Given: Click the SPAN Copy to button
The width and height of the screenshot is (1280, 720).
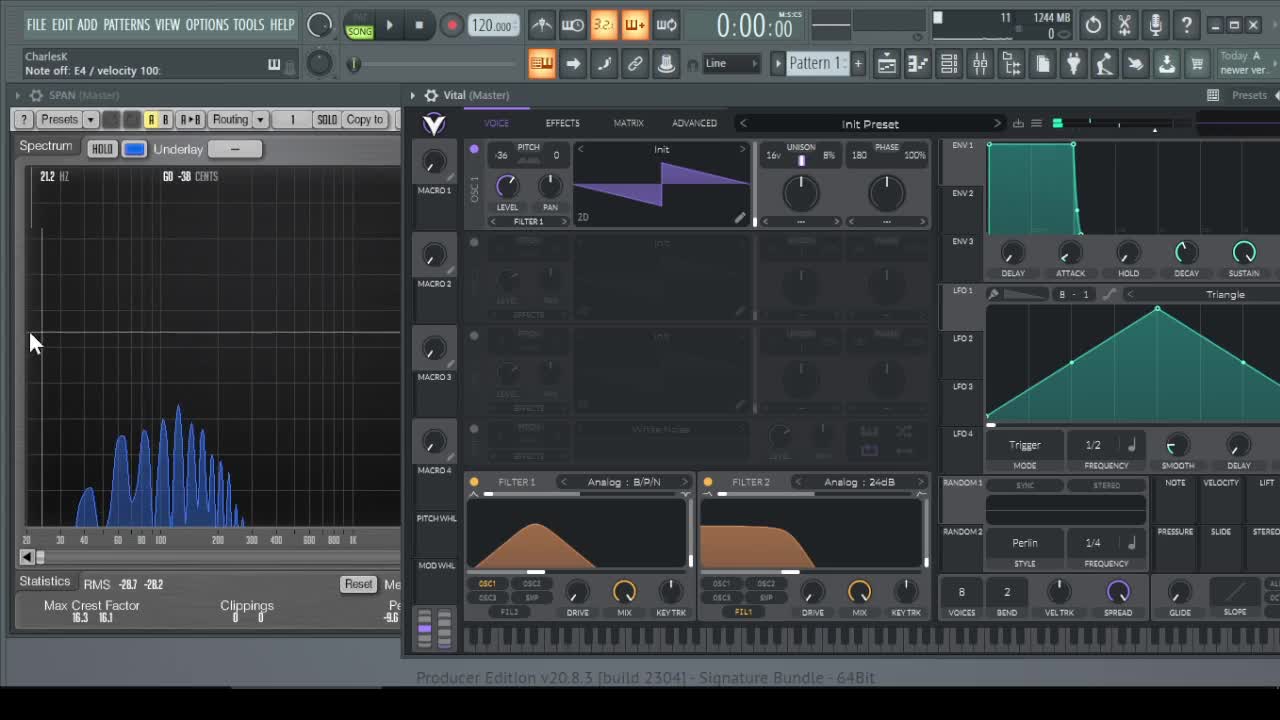Looking at the screenshot, I should pyautogui.click(x=365, y=119).
